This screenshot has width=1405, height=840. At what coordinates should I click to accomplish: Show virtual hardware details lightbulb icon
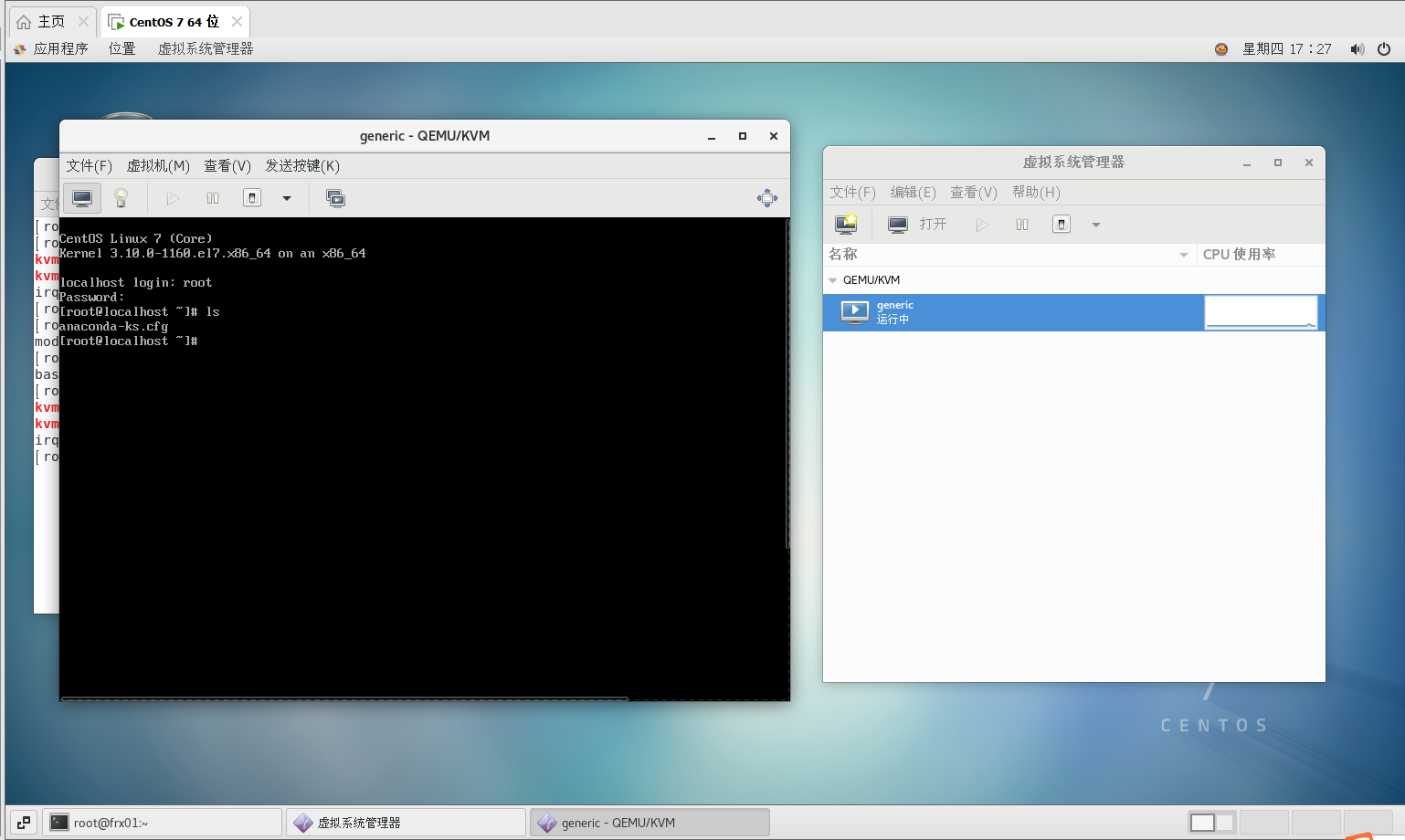pos(121,198)
